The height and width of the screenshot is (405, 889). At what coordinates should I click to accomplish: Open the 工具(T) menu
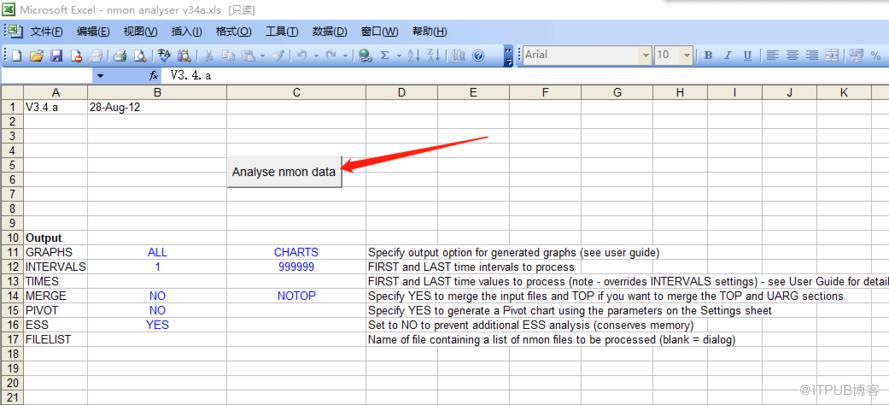point(282,32)
